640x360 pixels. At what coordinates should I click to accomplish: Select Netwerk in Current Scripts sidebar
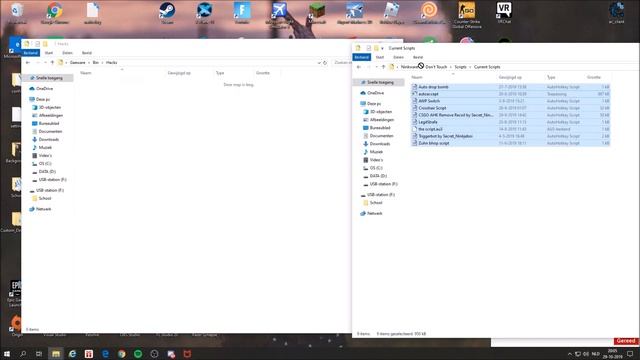(x=374, y=213)
